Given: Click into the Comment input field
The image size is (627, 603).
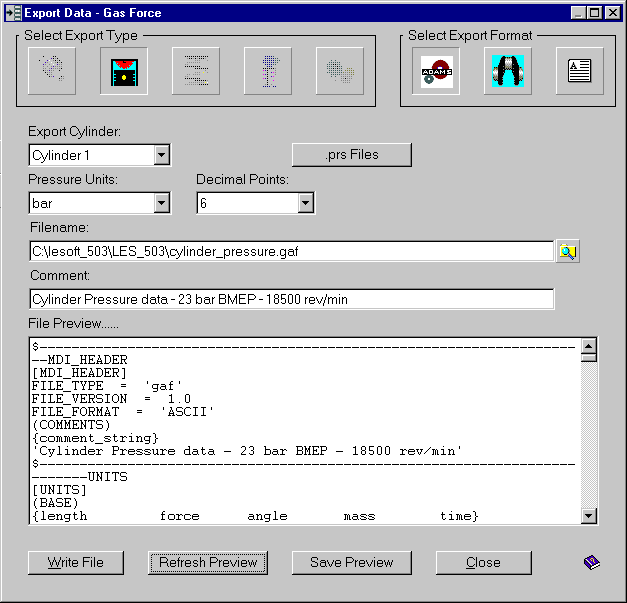Looking at the screenshot, I should click(292, 299).
